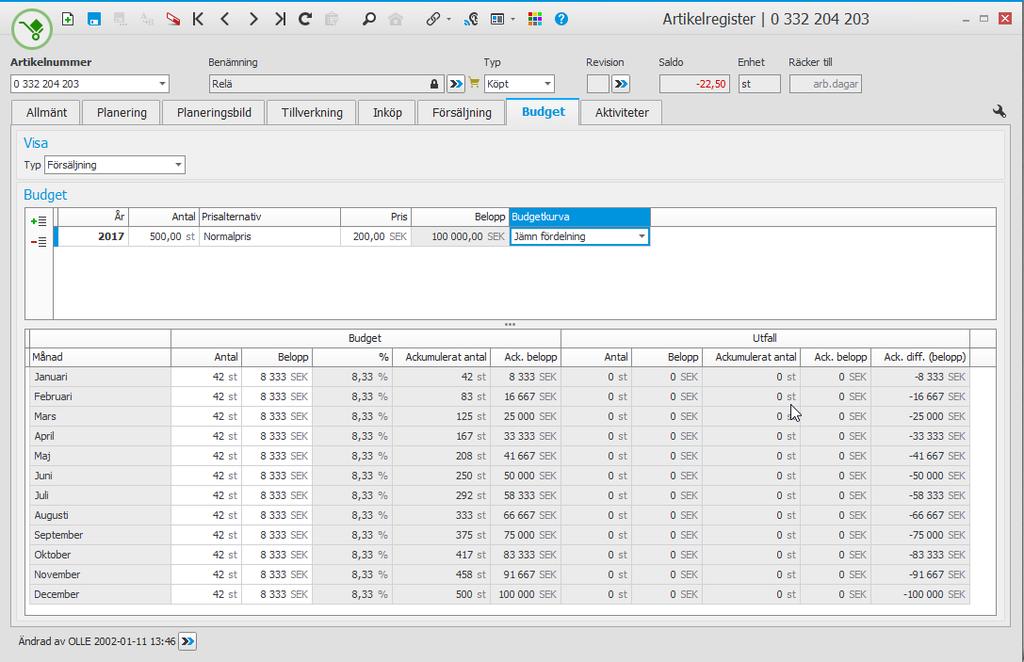Viewport: 1024px width, 662px height.
Task: Open the Artikelnummer dropdown
Action: click(162, 84)
